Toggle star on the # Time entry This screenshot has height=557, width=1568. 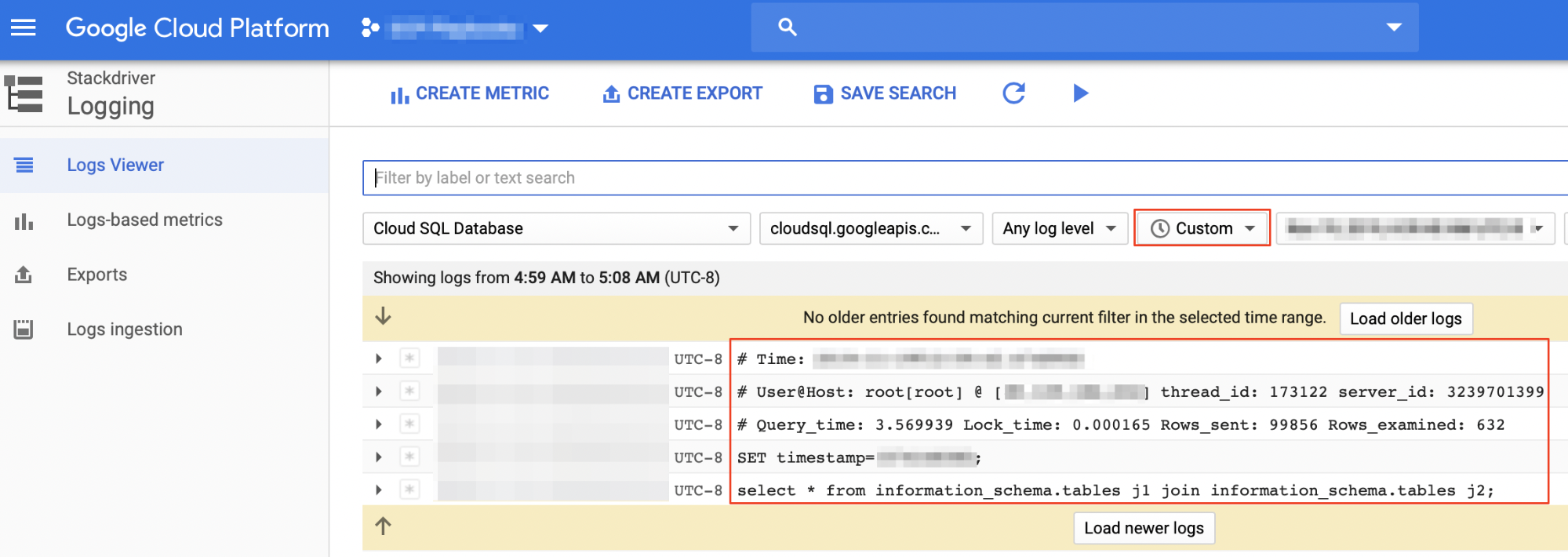pos(409,359)
